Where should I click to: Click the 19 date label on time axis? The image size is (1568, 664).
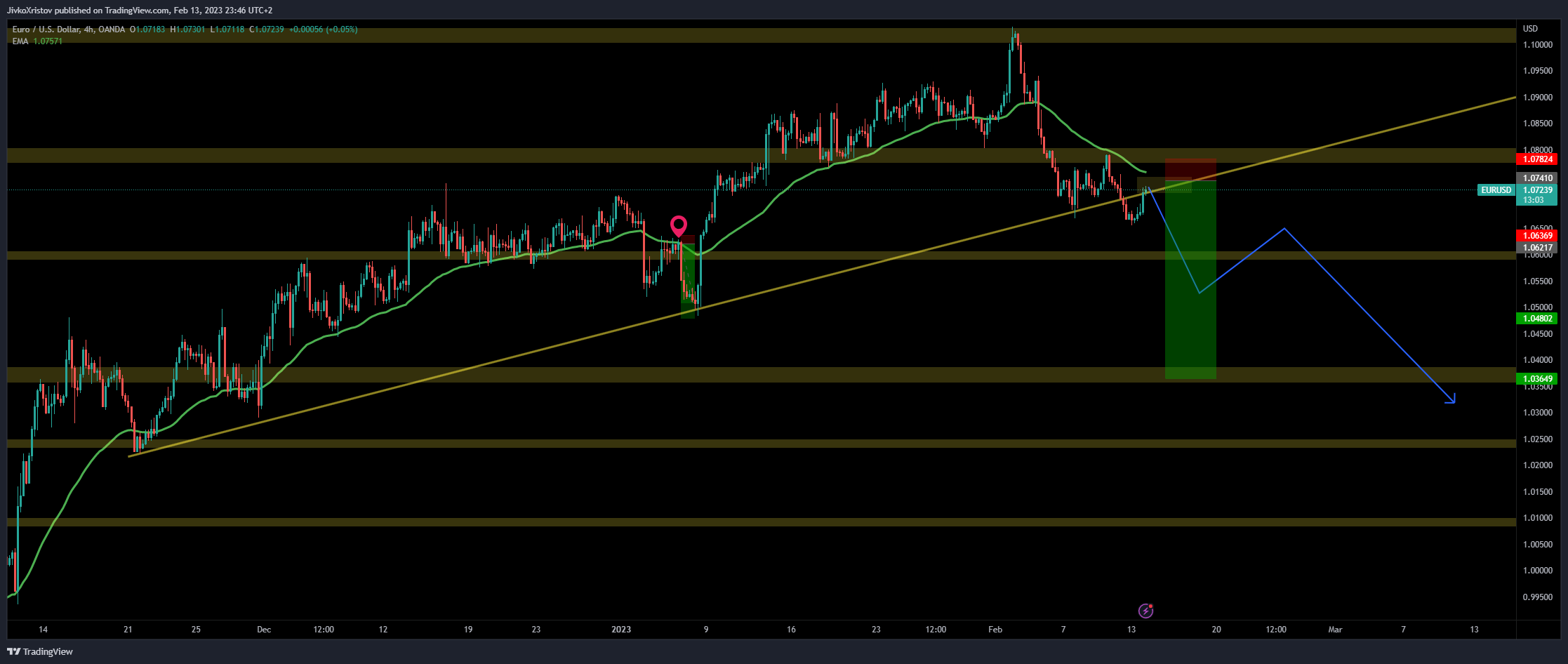point(468,630)
